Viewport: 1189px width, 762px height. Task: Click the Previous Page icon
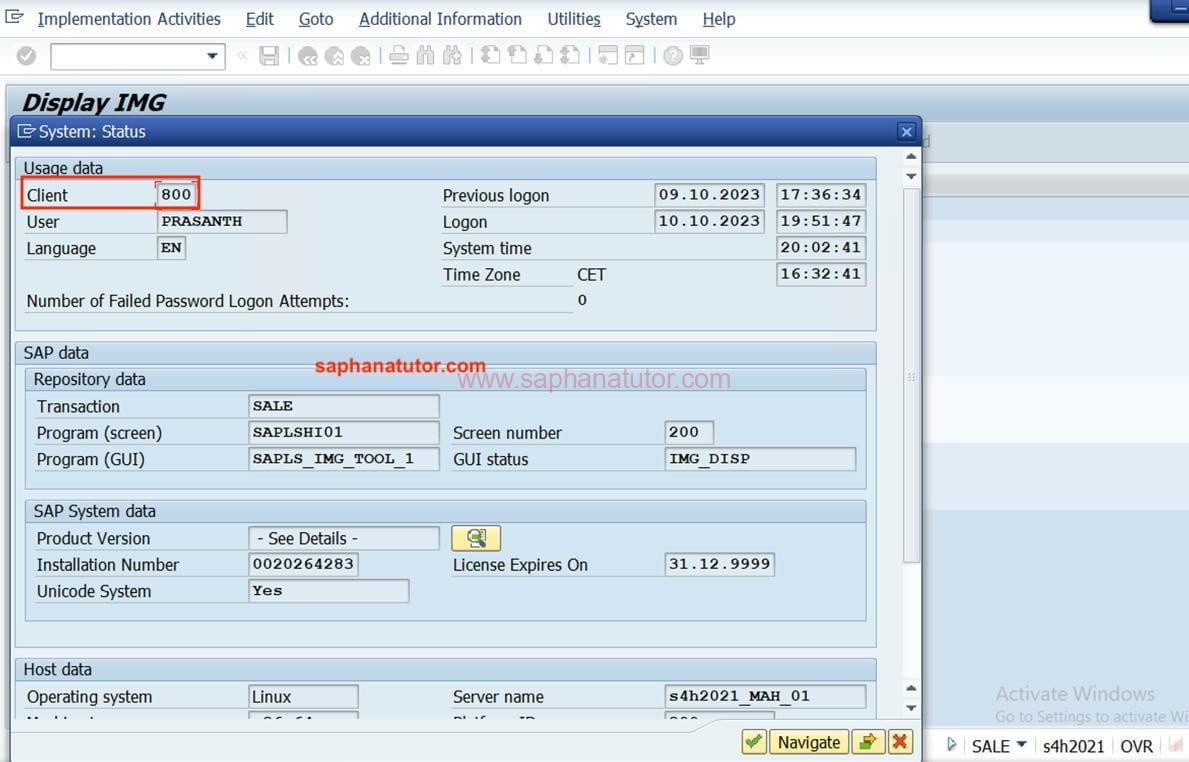pos(517,55)
